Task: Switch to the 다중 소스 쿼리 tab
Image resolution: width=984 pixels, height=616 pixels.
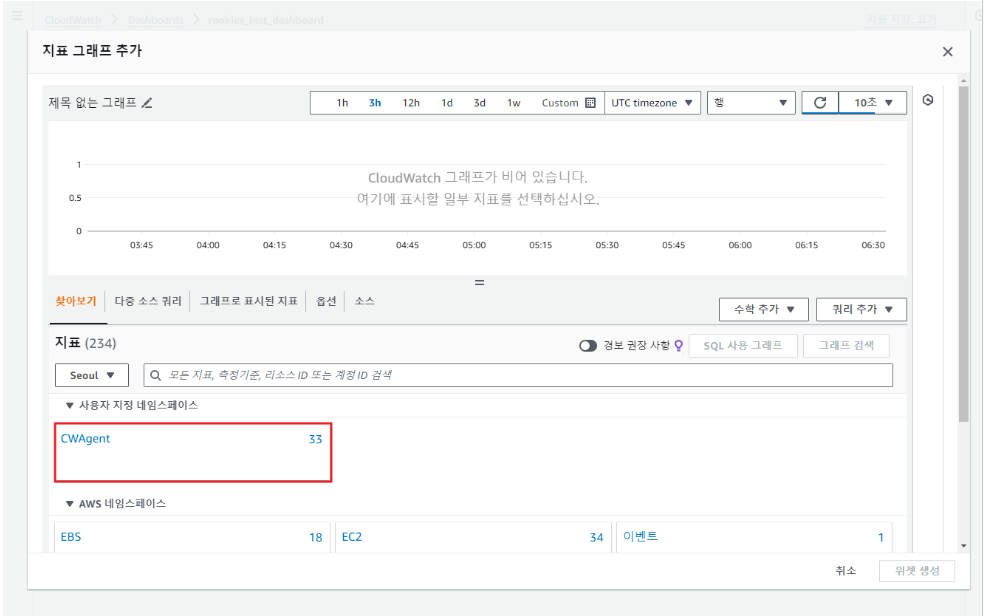Action: point(148,301)
